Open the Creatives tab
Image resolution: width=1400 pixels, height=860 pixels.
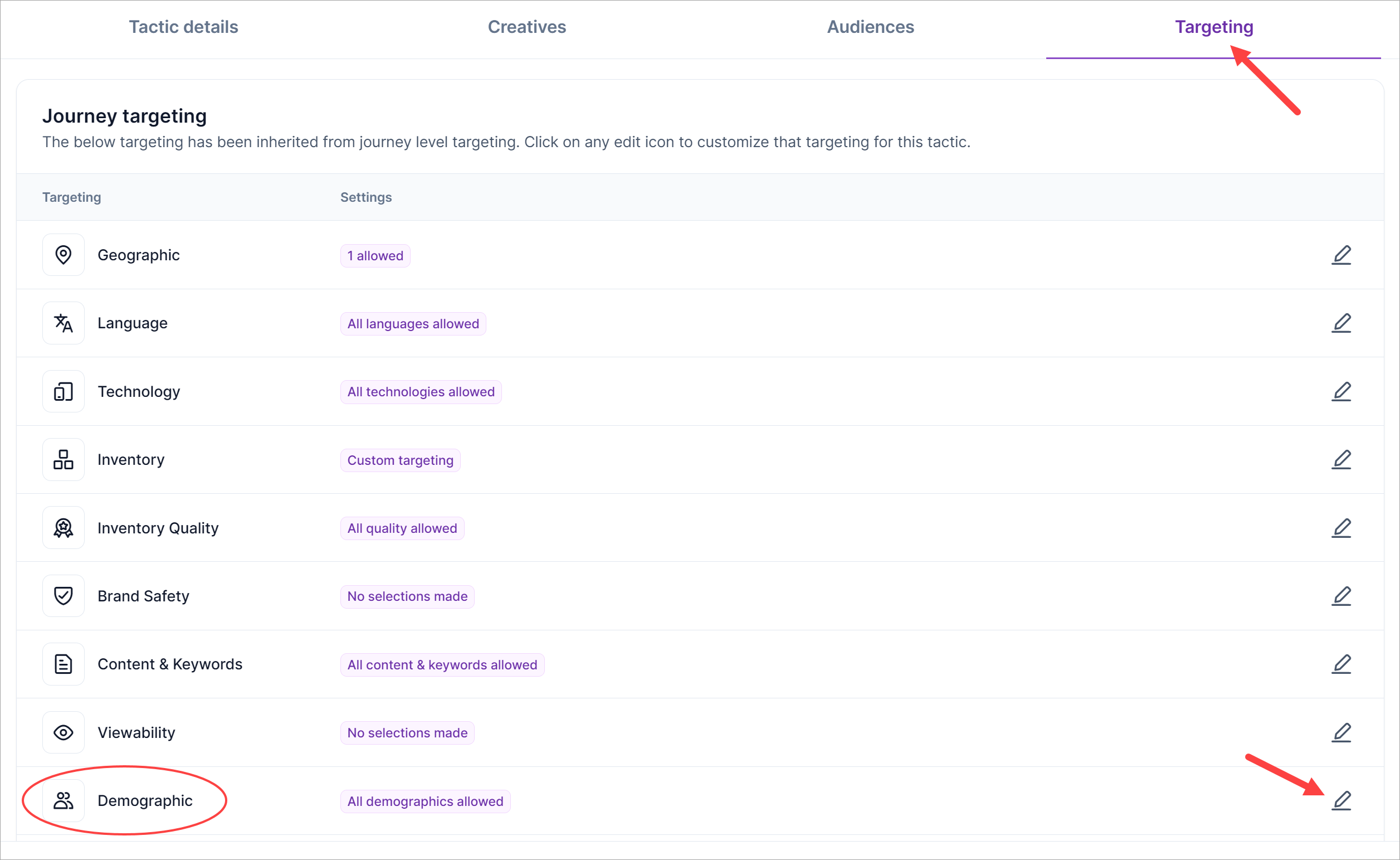click(x=526, y=27)
